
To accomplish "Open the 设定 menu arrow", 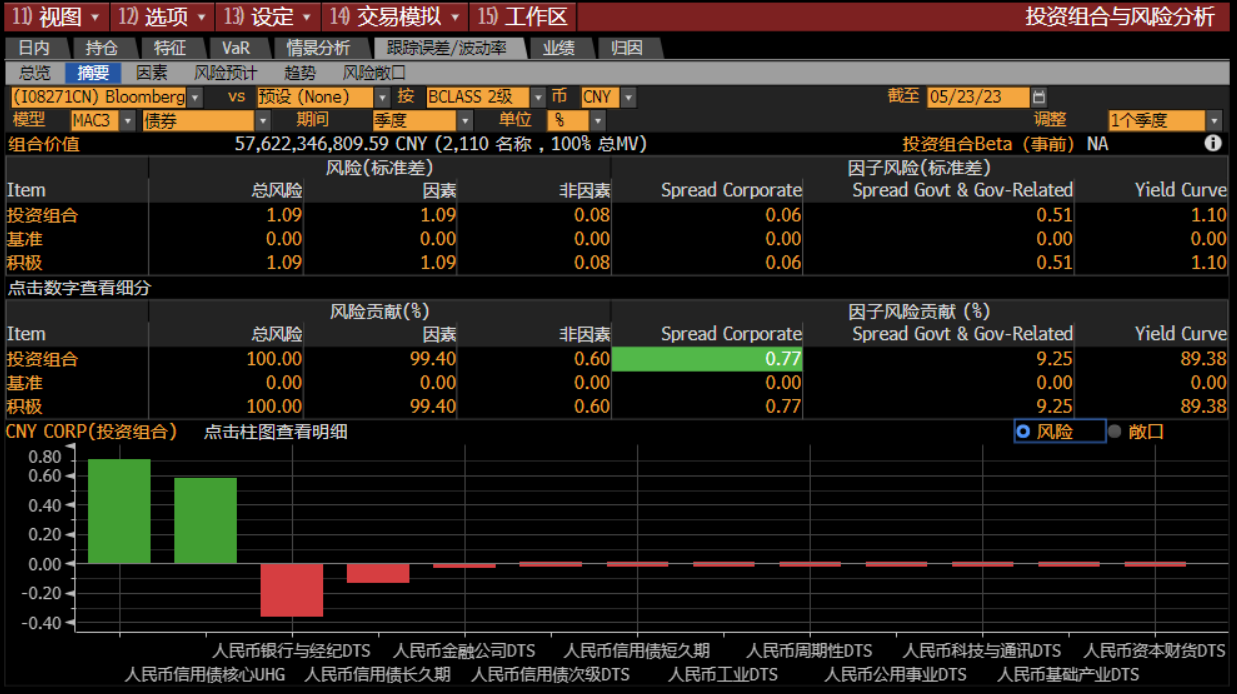I will pos(306,17).
